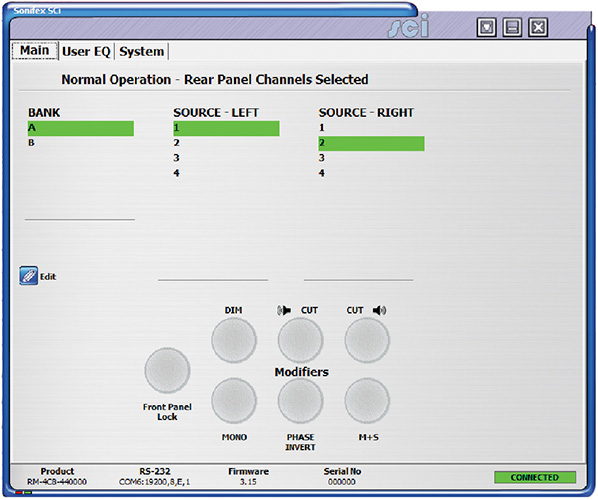Click the Edit label
Image resolution: width=598 pixels, height=500 pixels.
(x=48, y=277)
